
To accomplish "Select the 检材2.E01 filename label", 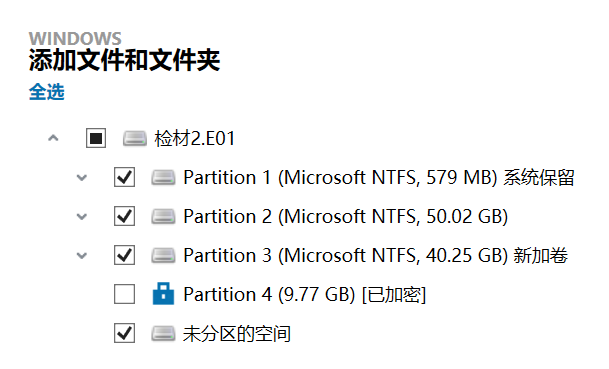I will pos(195,138).
